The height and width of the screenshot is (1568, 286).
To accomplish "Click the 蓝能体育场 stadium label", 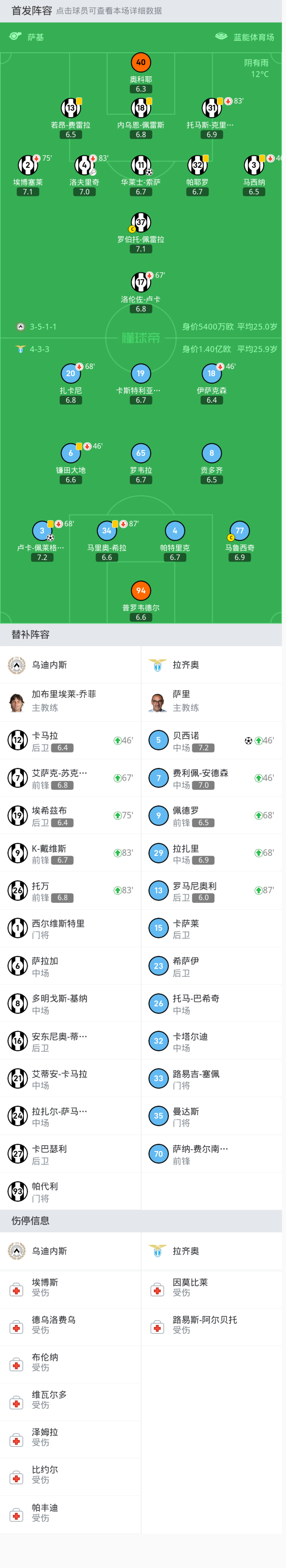I will tap(253, 37).
